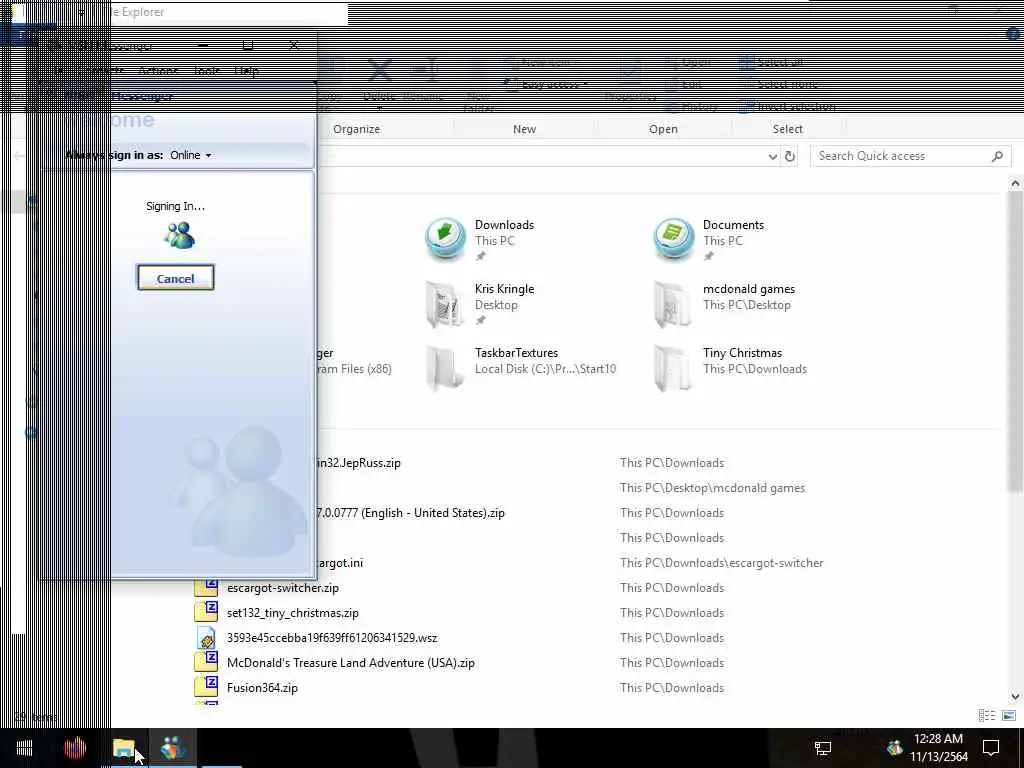Click the New folder ribbon button
Viewport: 1024px width, 768px height.
(x=479, y=85)
